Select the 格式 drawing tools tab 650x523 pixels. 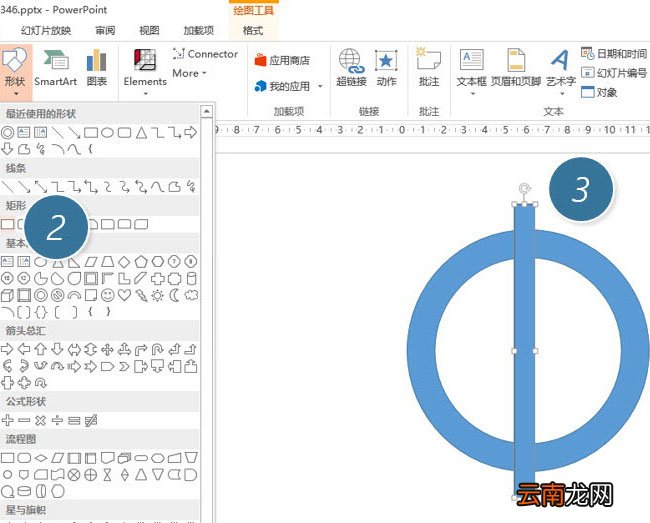point(253,30)
